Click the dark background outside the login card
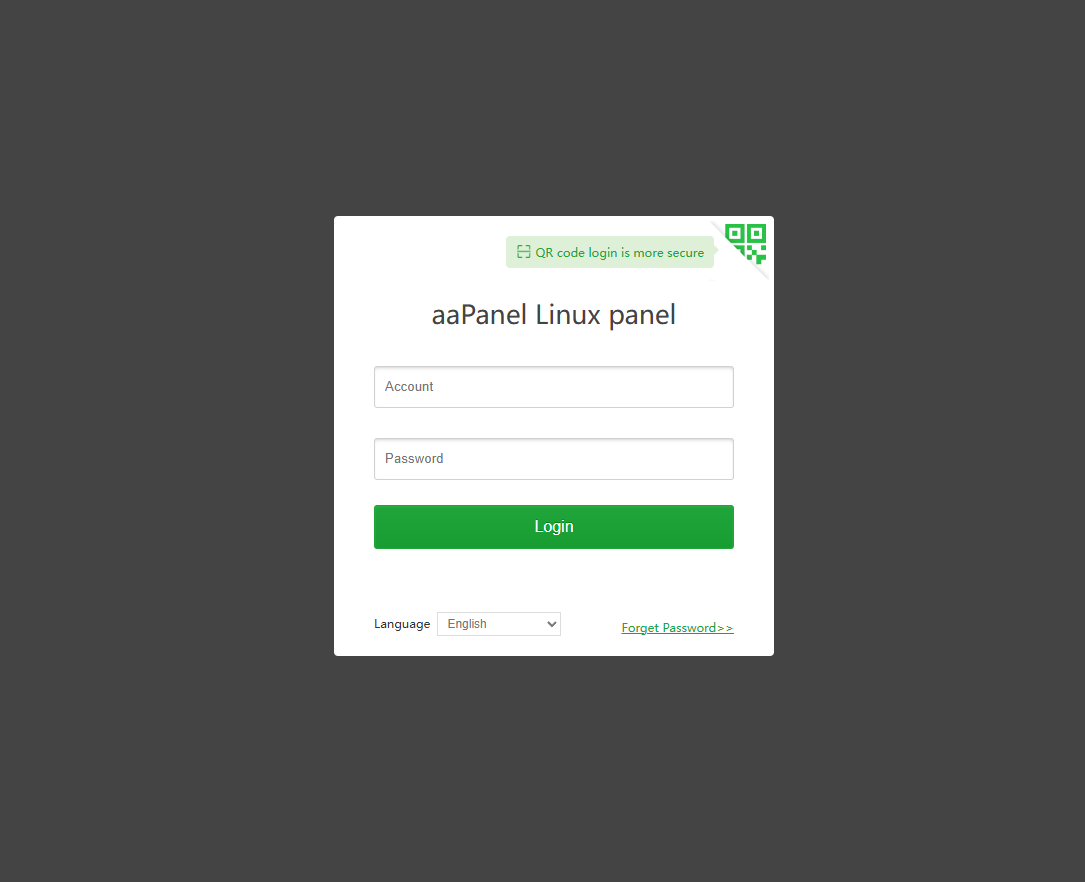1085x882 pixels. 166,443
